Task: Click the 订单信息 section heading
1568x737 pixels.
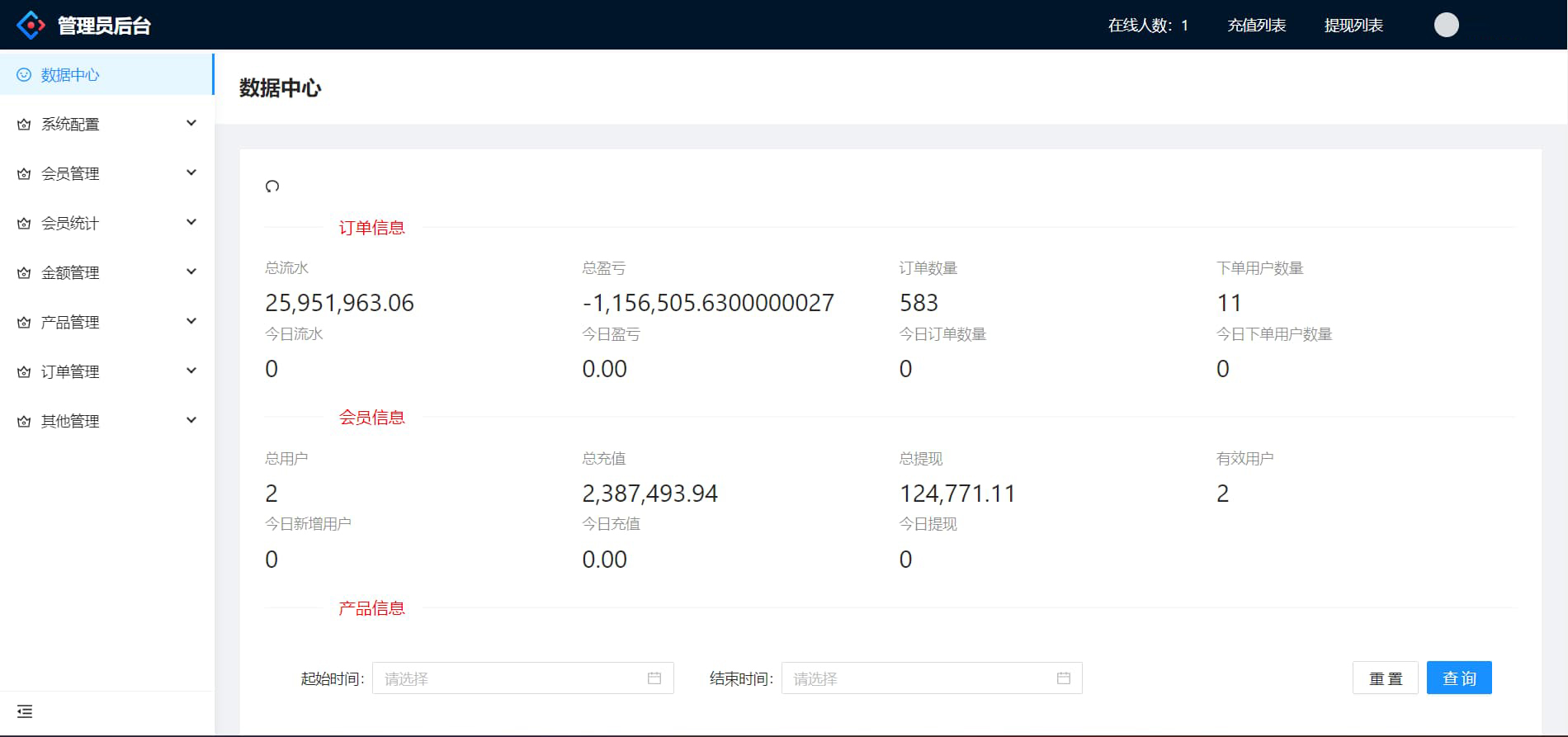Action: tap(371, 228)
